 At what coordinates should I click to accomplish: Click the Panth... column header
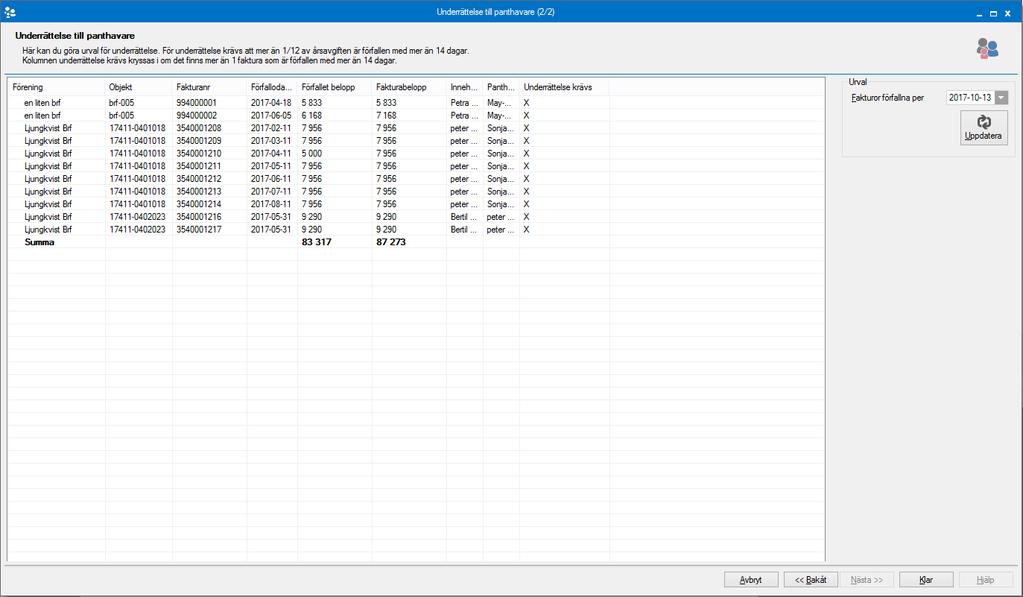(501, 87)
